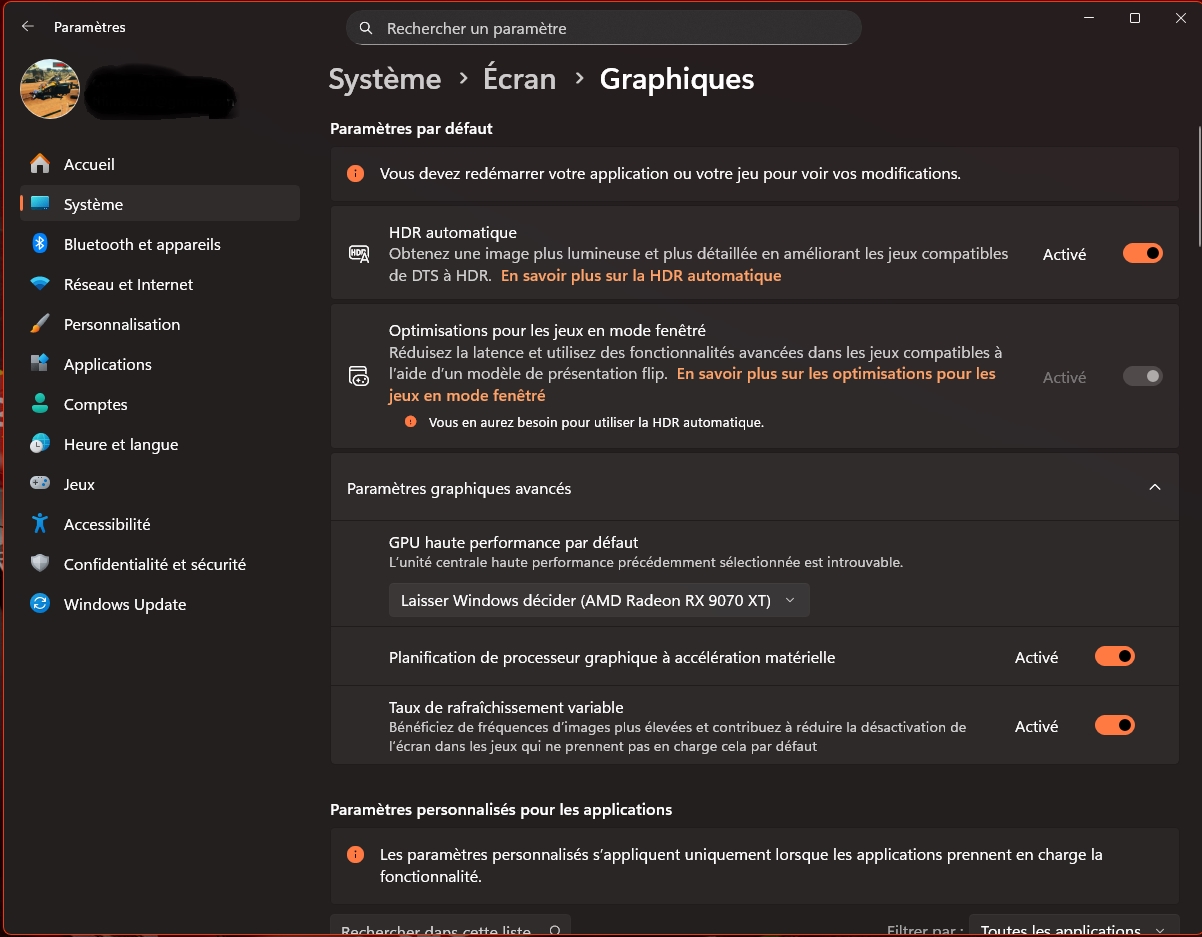Click the Accueil home icon in sidebar

40,164
